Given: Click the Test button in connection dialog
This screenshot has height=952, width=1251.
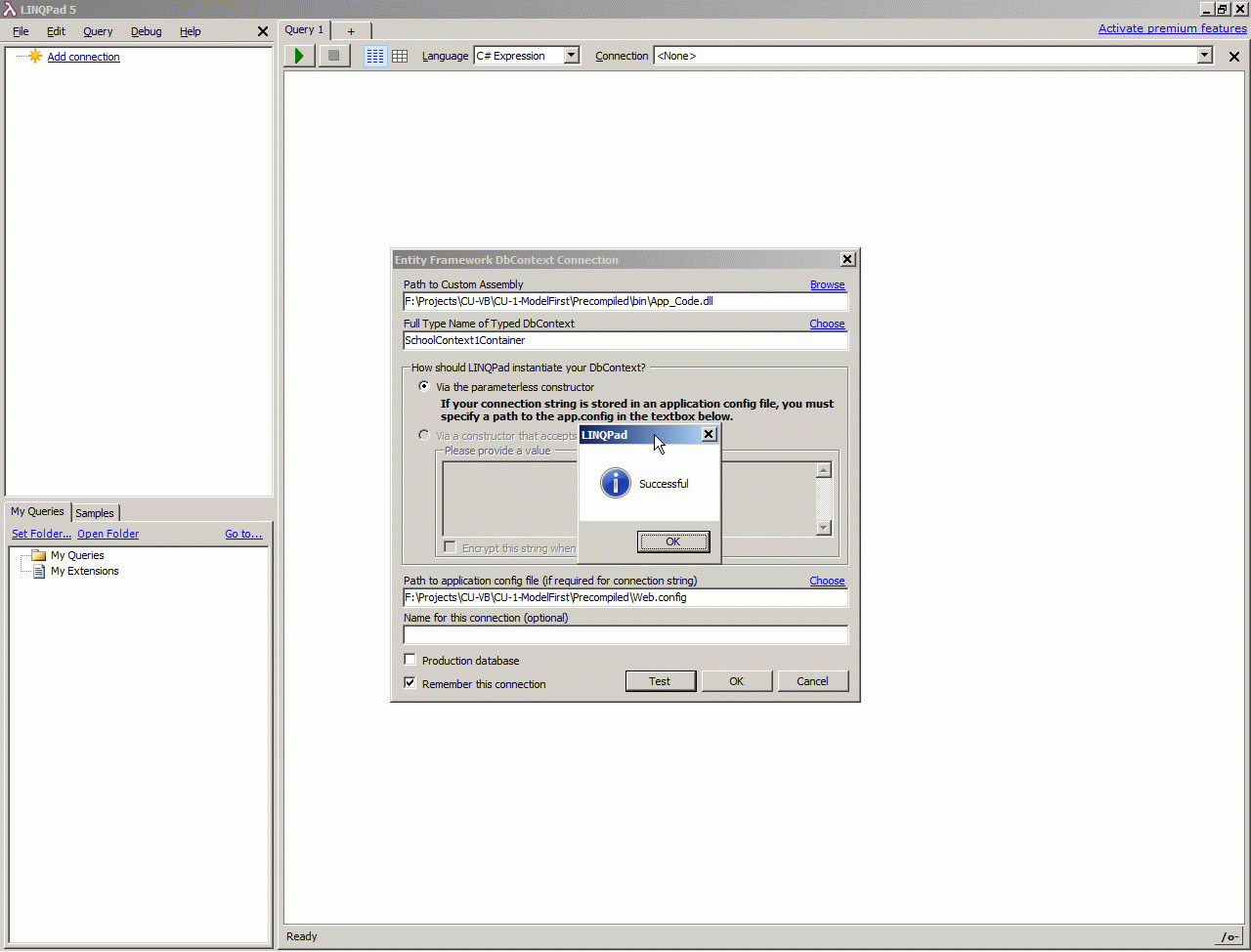Looking at the screenshot, I should coord(661,681).
